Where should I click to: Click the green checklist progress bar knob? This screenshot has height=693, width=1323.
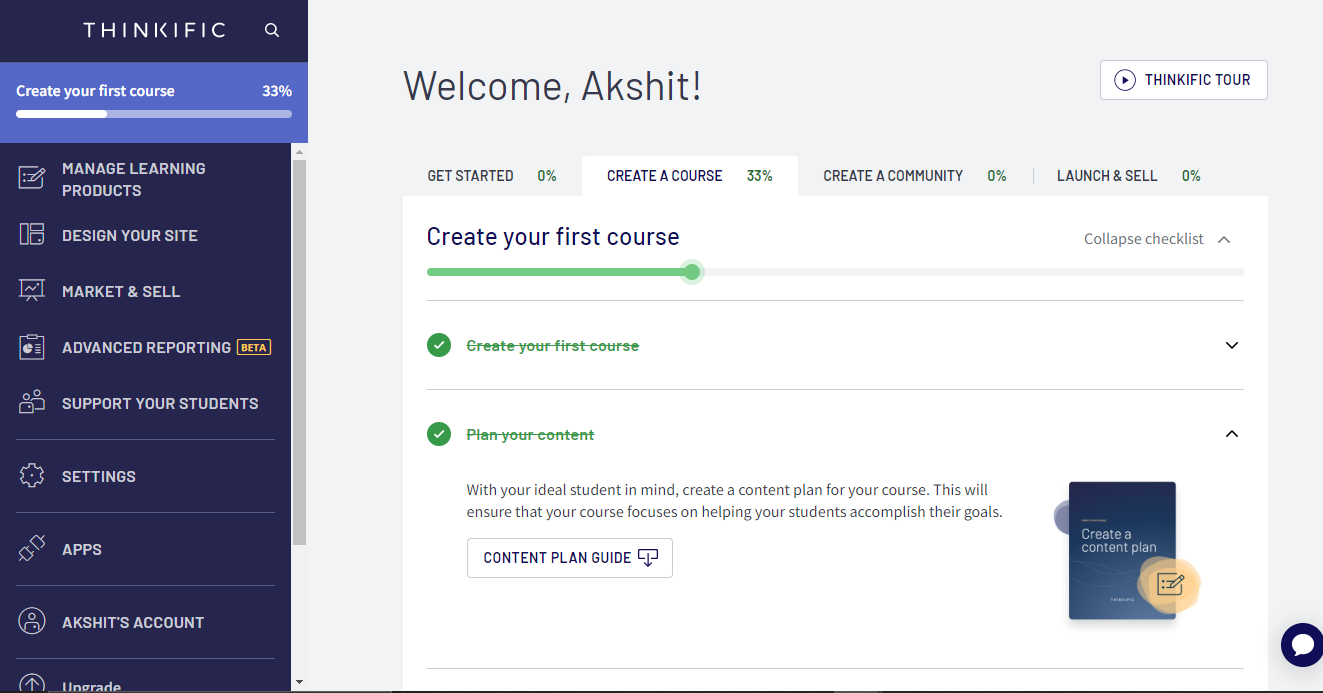click(x=692, y=272)
